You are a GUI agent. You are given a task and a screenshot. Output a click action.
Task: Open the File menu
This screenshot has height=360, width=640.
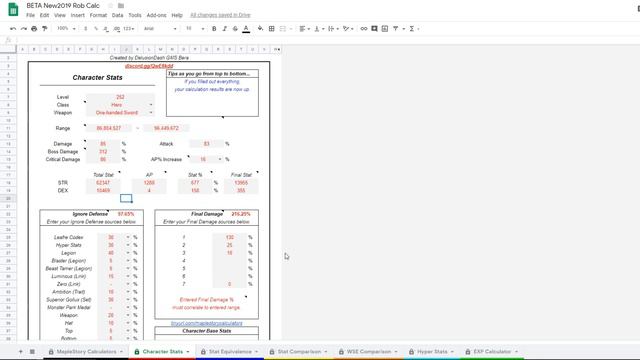[x=31, y=15]
